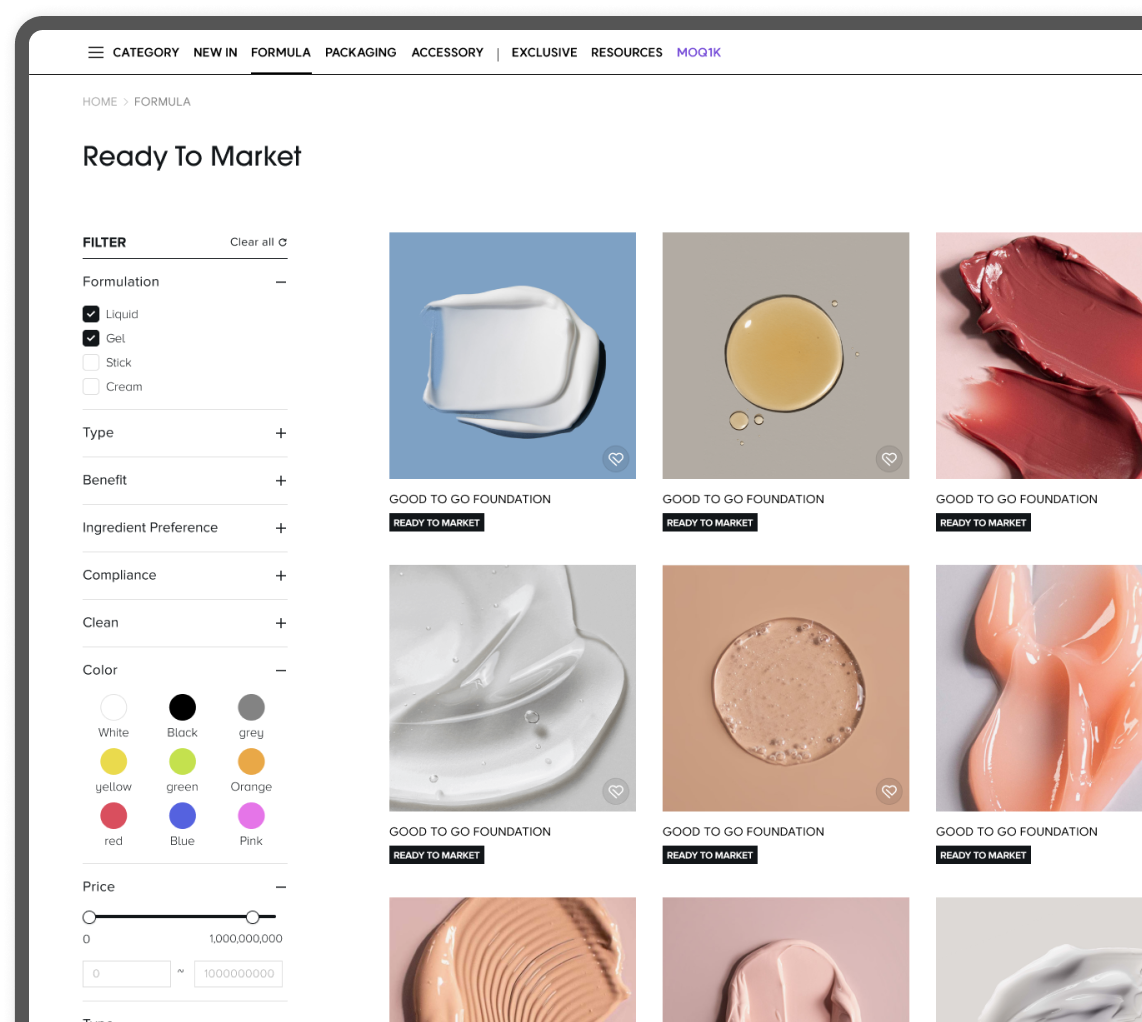Select the Orange color swatch
The height and width of the screenshot is (1022, 1142).
tap(251, 762)
